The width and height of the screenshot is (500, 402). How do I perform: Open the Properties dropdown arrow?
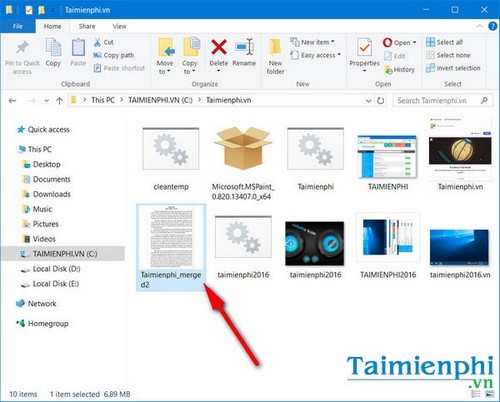(x=364, y=71)
